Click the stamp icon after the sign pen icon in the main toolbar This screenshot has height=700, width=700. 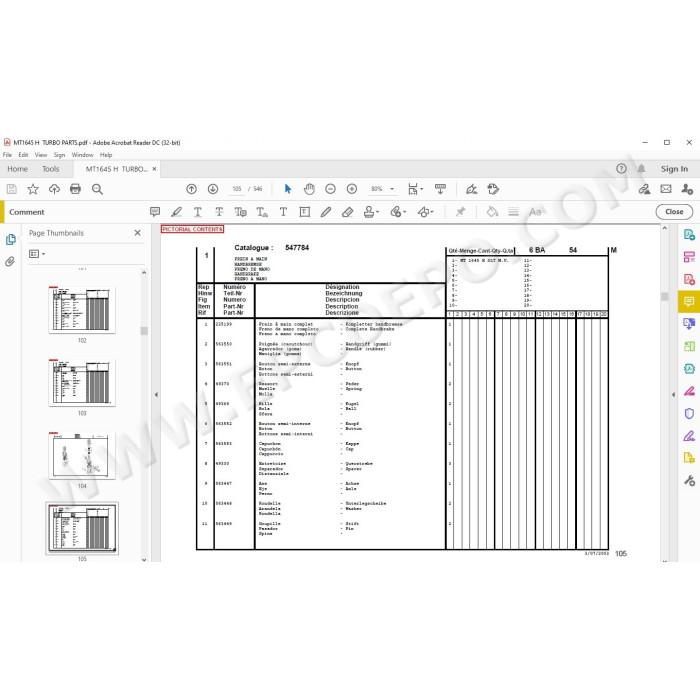coord(493,189)
